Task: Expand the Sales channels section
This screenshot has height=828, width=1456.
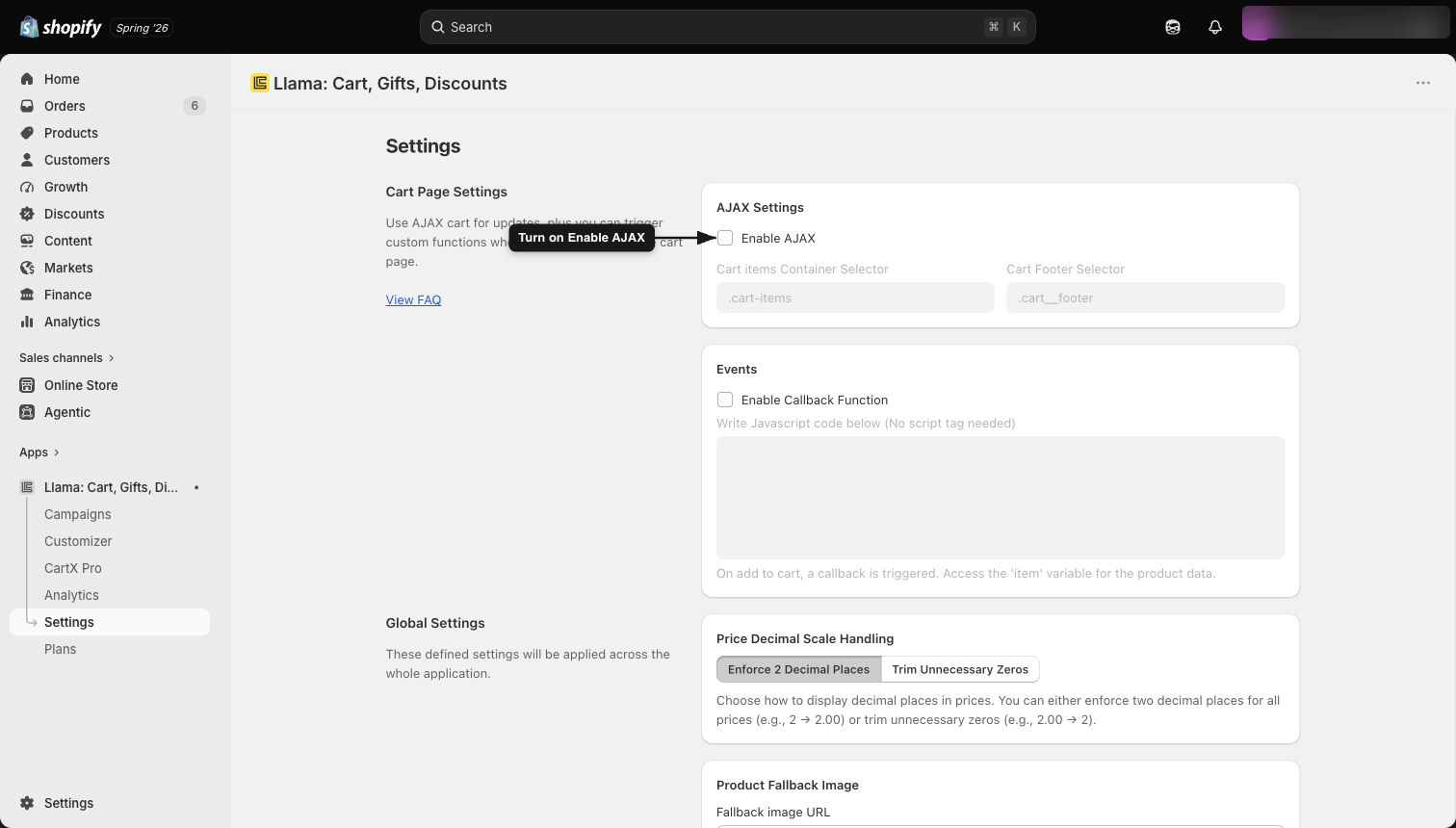Action: [x=67, y=357]
